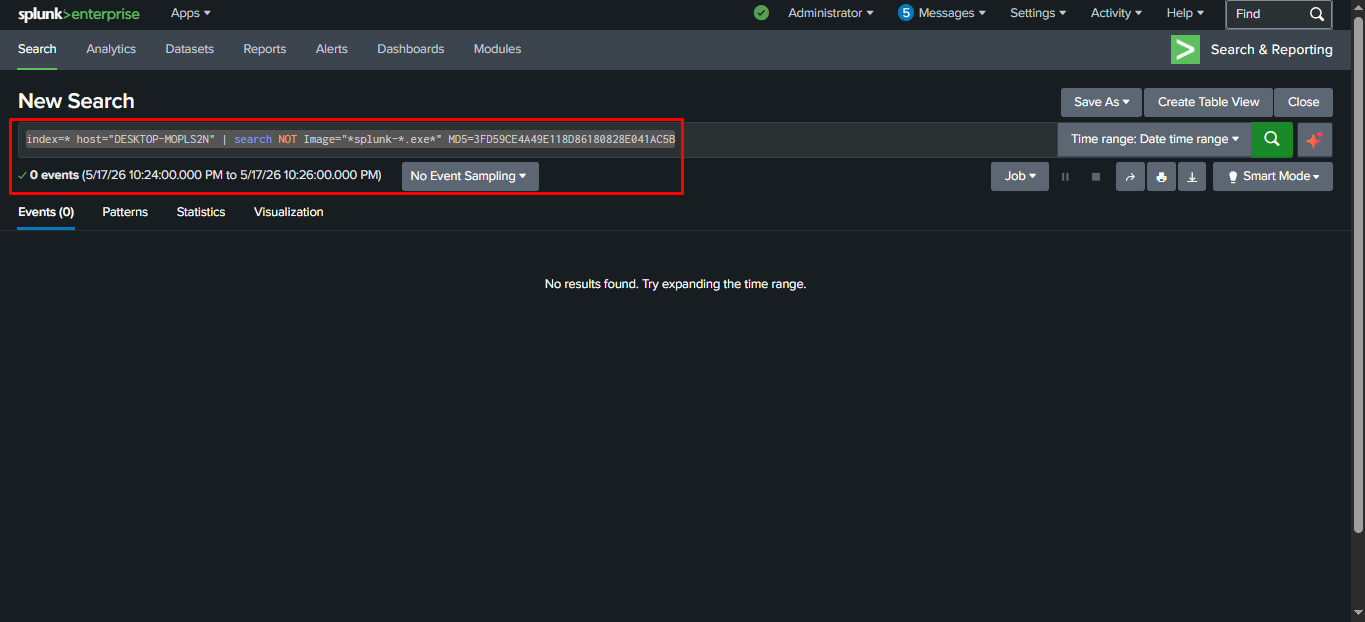
Task: Open the Apps dropdown menu
Action: (191, 13)
